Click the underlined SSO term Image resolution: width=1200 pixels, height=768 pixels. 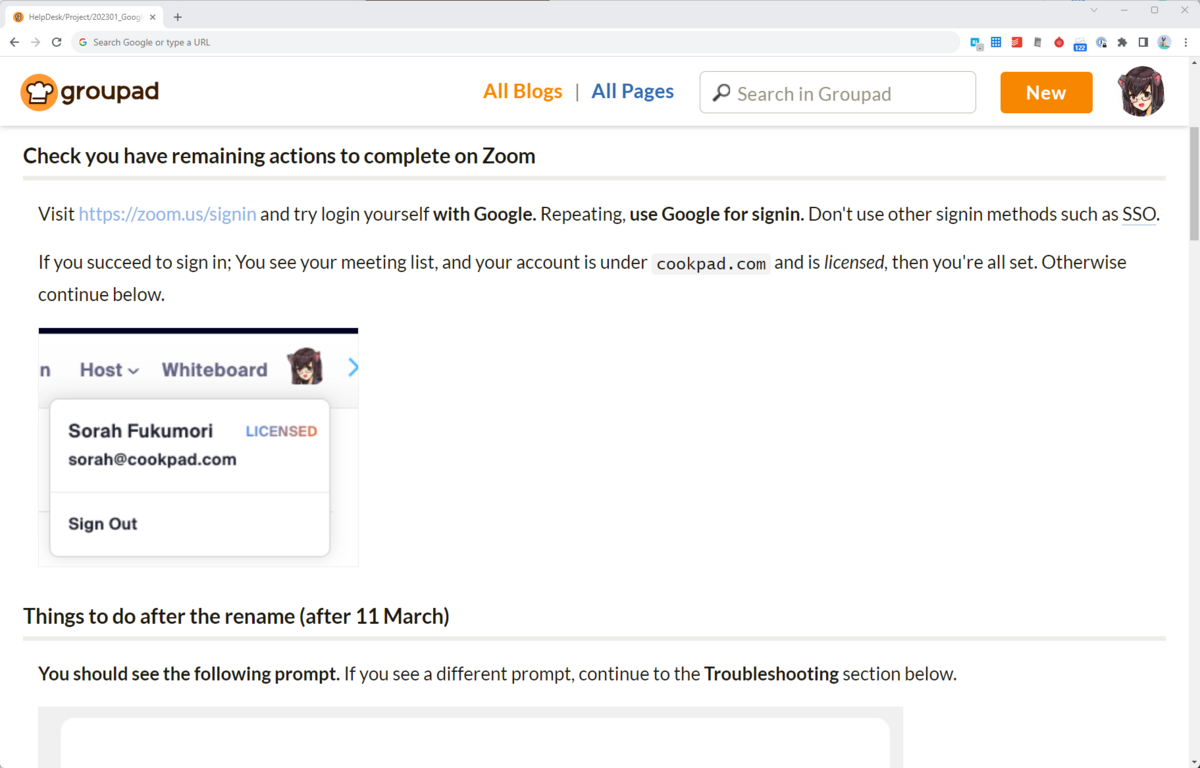click(x=1139, y=214)
